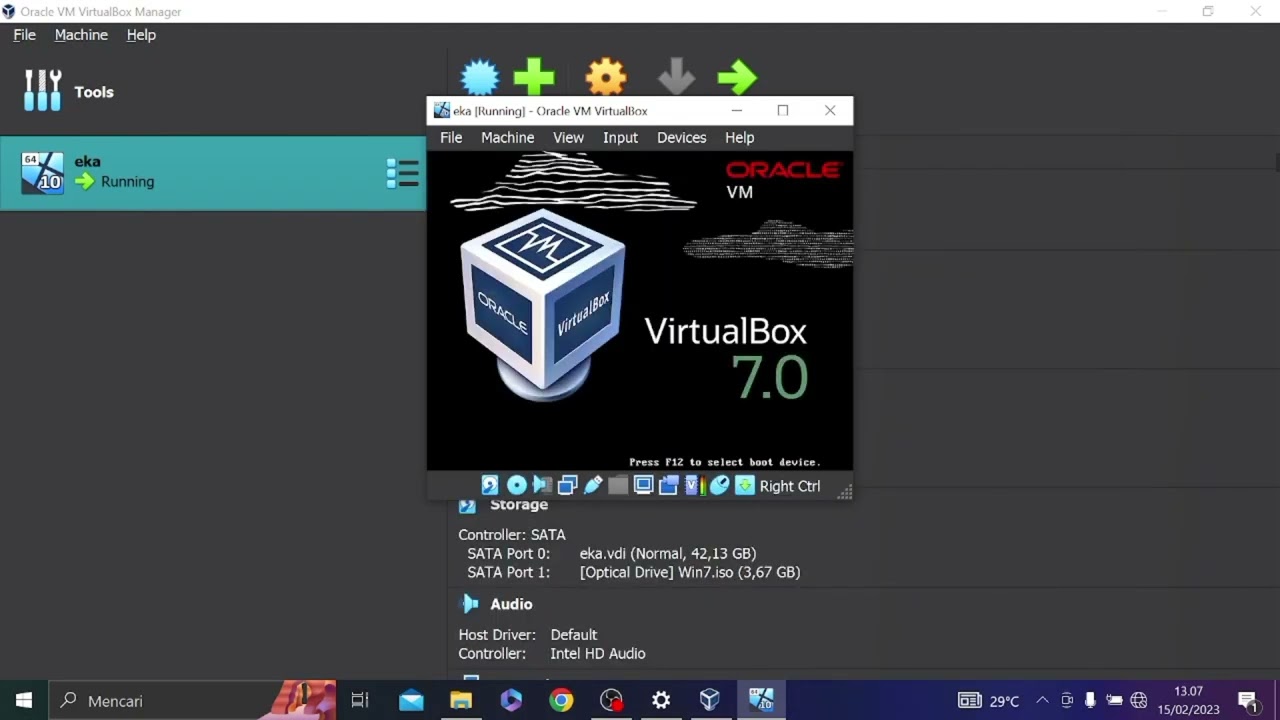Switch to running eka VM taskbar icon
1280x720 pixels.
pyautogui.click(x=761, y=701)
